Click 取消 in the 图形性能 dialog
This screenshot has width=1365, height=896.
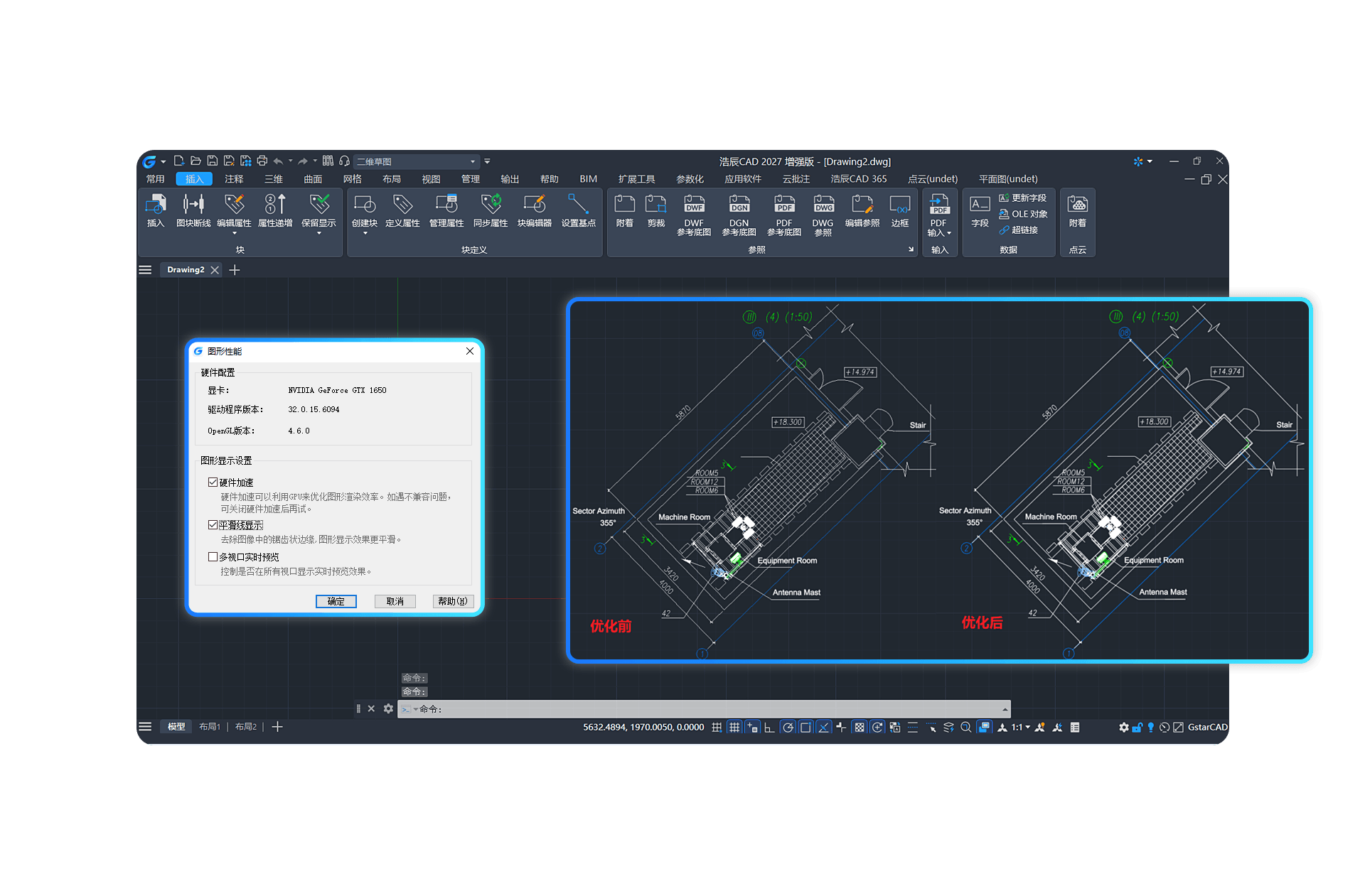tap(395, 601)
